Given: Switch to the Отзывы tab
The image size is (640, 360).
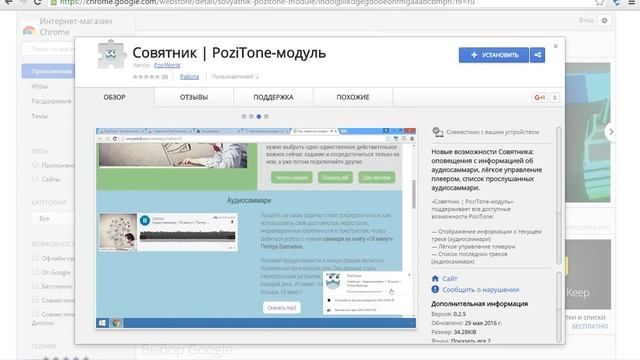Looking at the screenshot, I should [x=194, y=97].
